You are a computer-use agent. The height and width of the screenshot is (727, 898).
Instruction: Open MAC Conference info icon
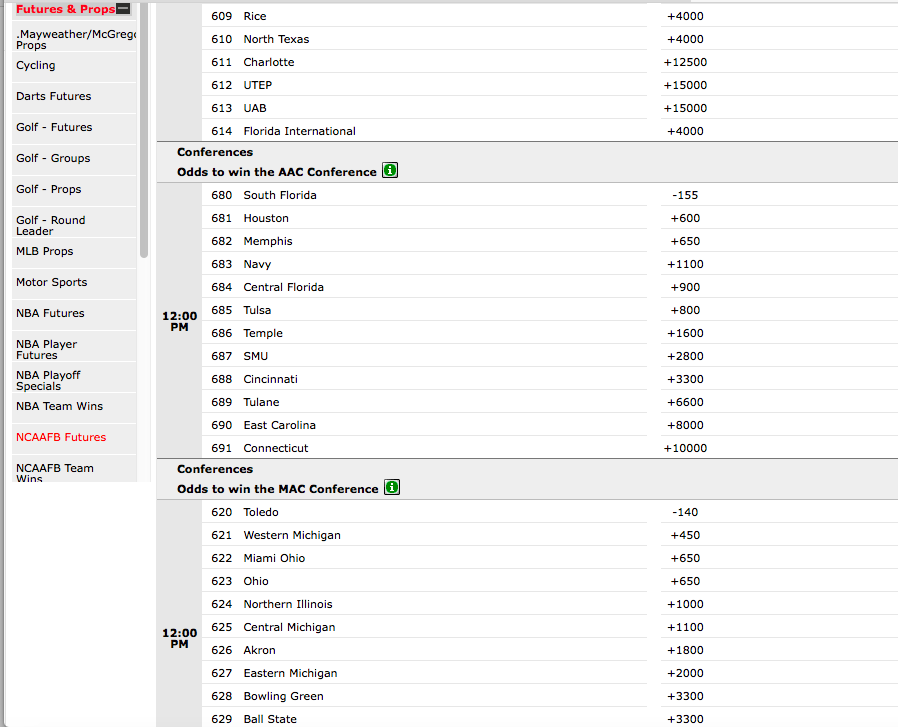(392, 488)
